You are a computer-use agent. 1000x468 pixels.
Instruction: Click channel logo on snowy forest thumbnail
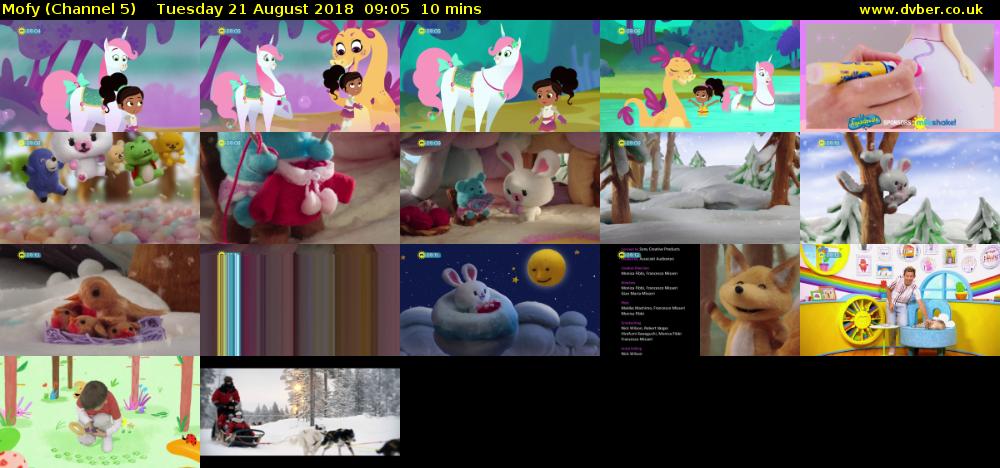pos(630,143)
